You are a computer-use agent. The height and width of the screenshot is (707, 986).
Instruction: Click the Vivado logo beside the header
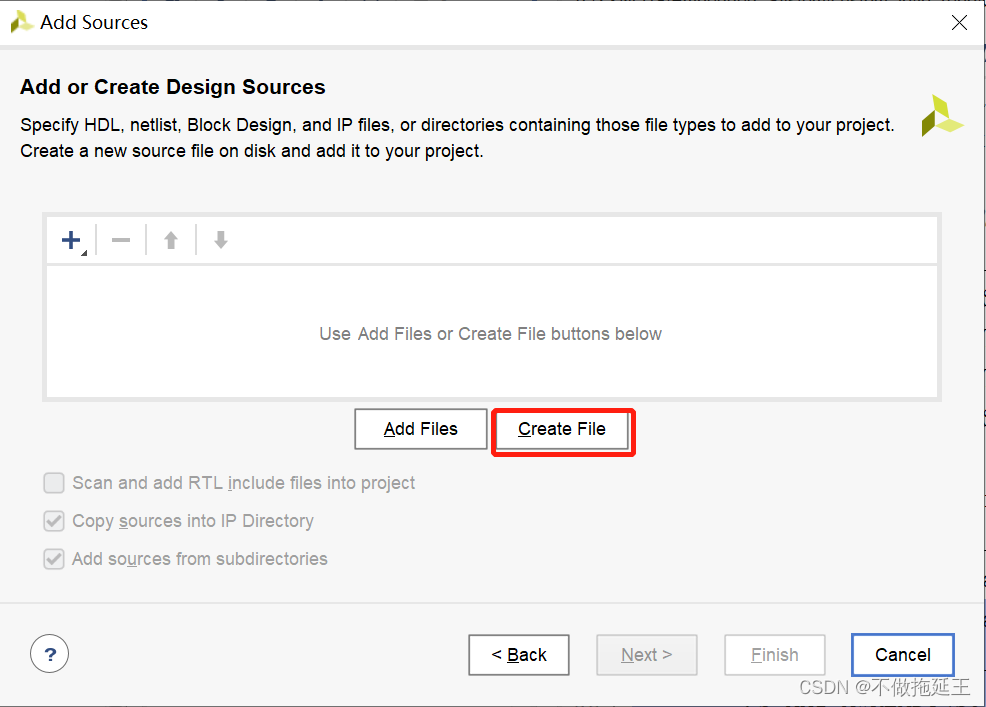[x=941, y=116]
